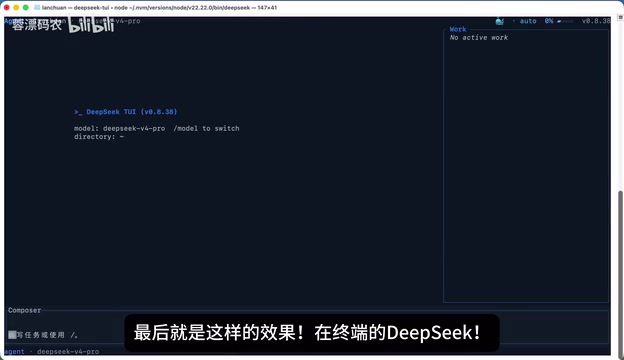The height and width of the screenshot is (360, 624).
Task: Click the "No active work" message
Action: point(479,37)
